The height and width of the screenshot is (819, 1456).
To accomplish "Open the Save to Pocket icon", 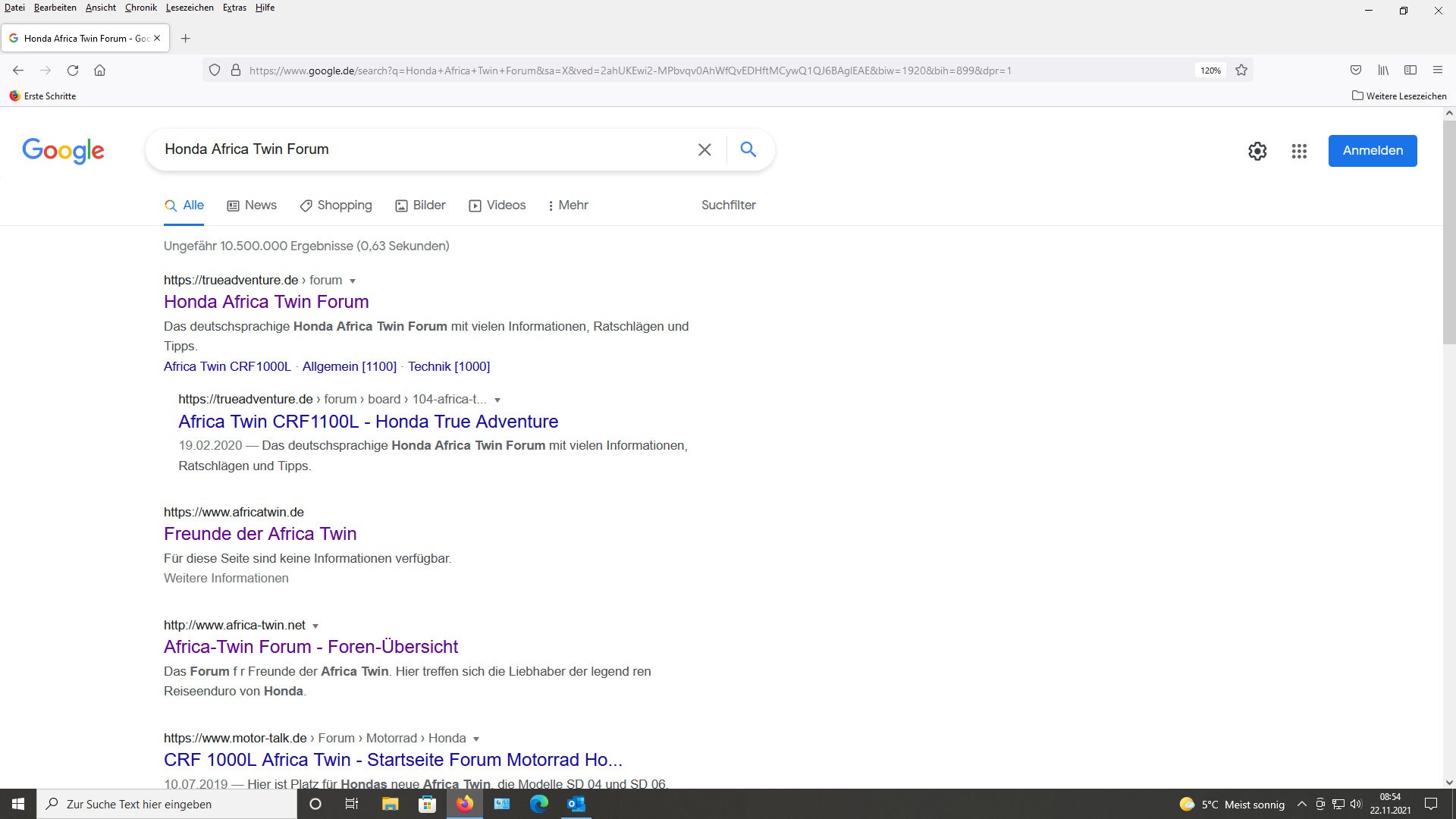I will click(x=1356, y=71).
